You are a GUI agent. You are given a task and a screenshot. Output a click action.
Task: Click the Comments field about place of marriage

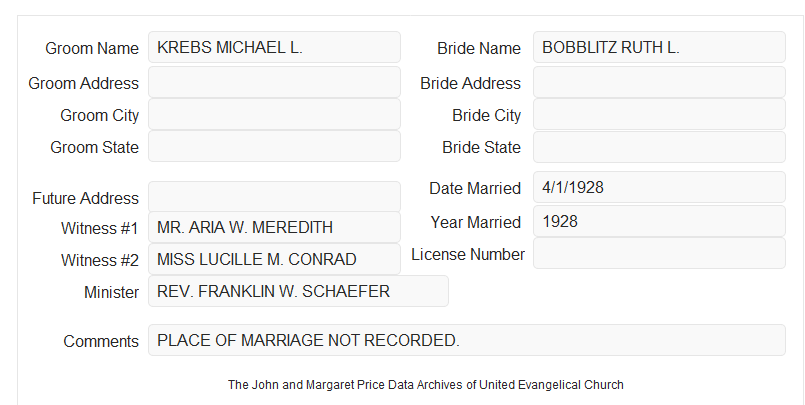[467, 340]
